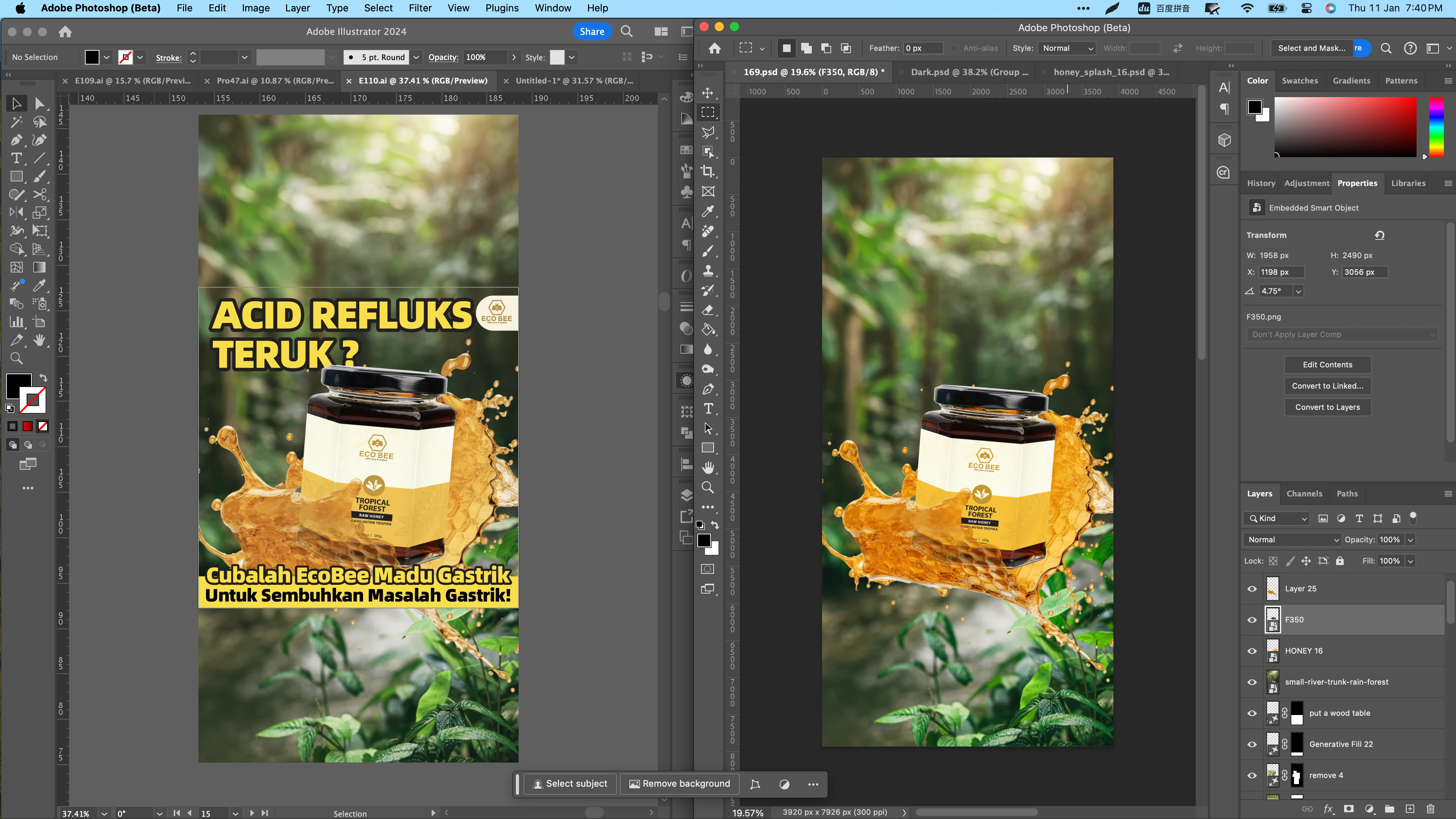This screenshot has width=1456, height=819.
Task: Click the Photoshop Hand tool
Action: (708, 468)
